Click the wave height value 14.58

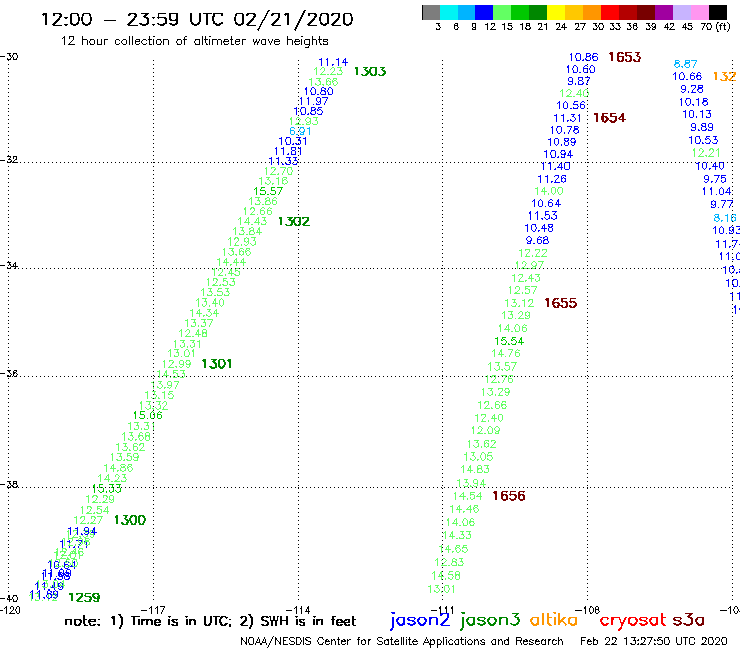(x=446, y=576)
